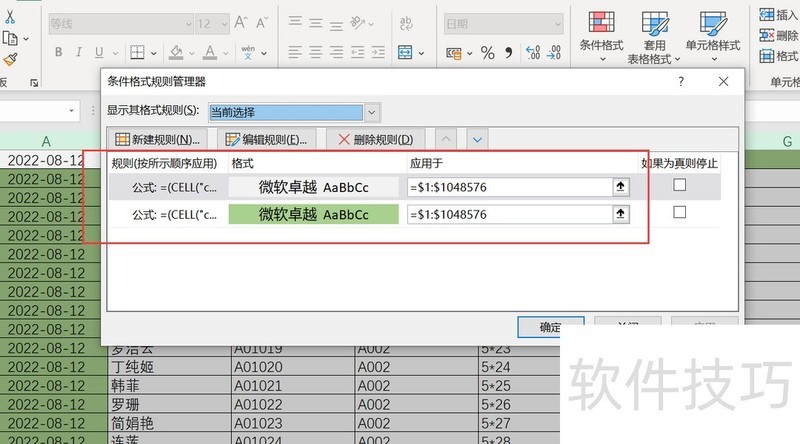Open the Conditional Formatting (条件格式) menu
Screen dimensions: 800x444
pos(600,36)
